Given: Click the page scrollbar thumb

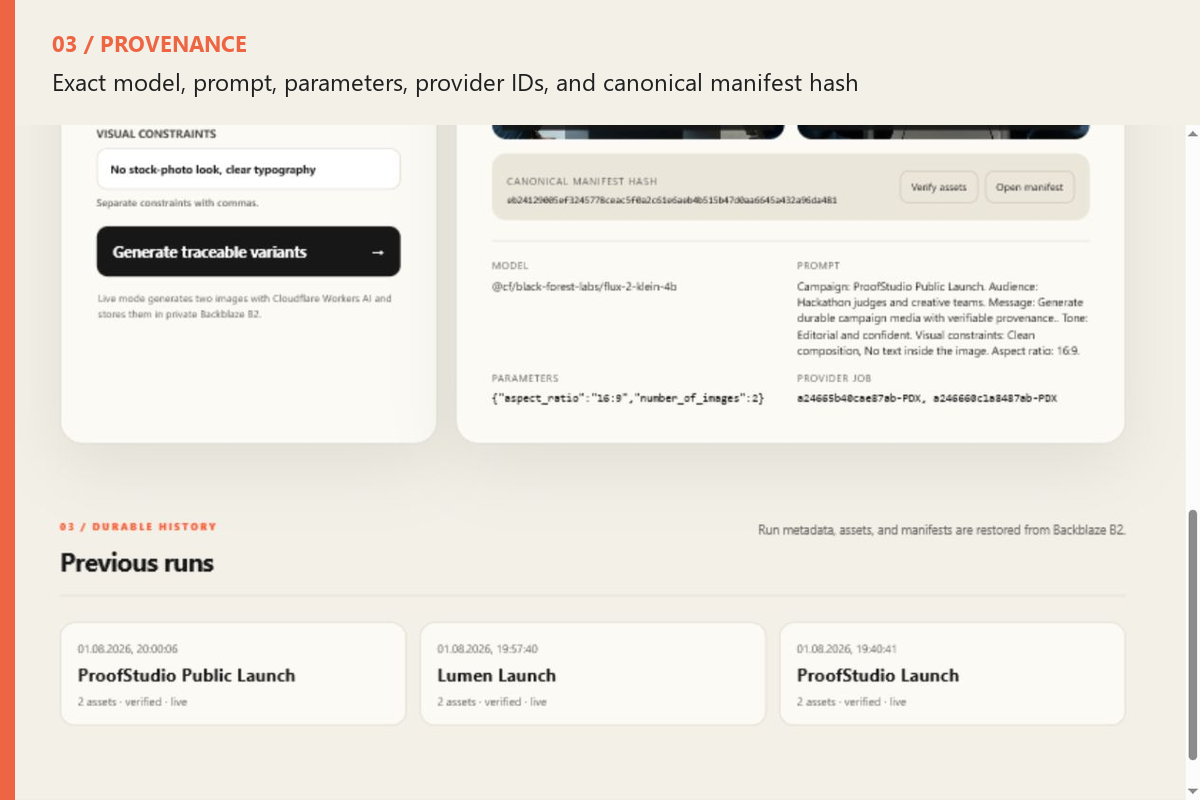Looking at the screenshot, I should 1192,635.
